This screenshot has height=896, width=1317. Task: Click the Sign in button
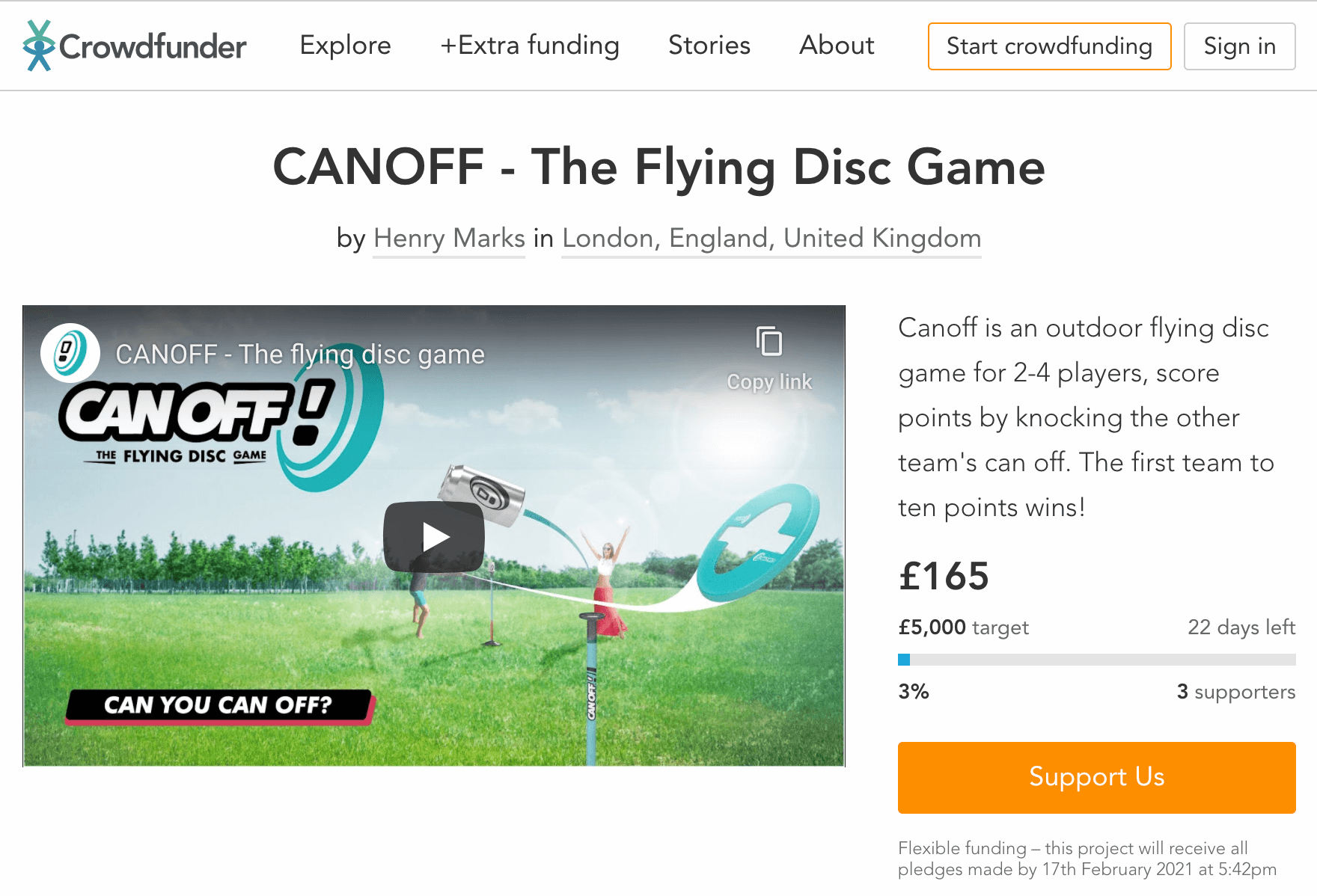(x=1239, y=46)
